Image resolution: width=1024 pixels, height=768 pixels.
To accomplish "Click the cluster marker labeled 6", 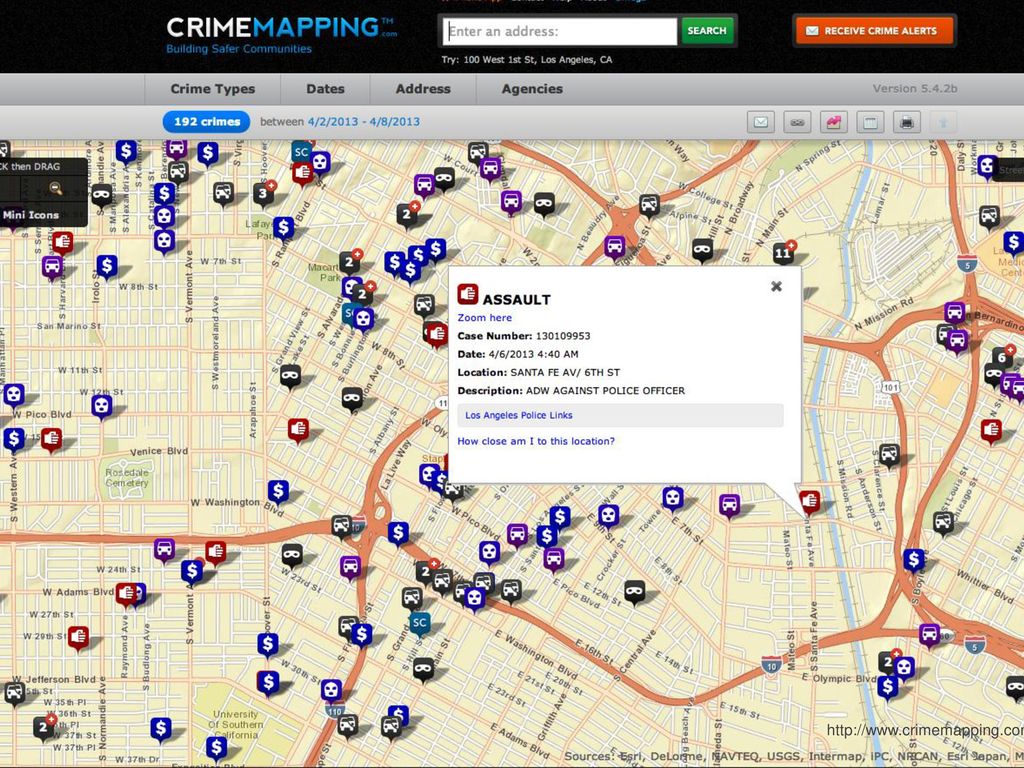I will [1002, 357].
